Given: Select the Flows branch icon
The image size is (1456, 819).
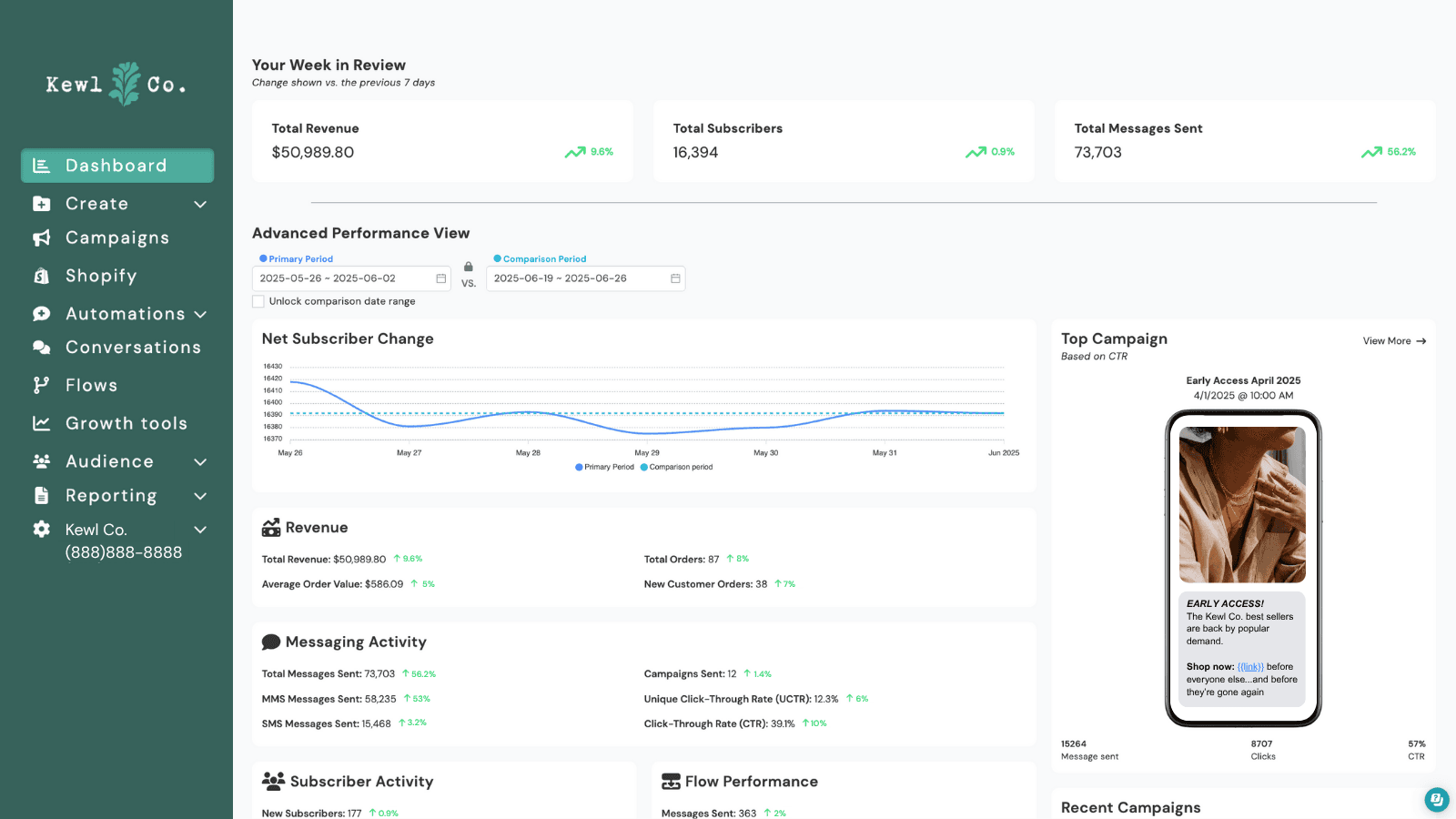Looking at the screenshot, I should tap(40, 384).
